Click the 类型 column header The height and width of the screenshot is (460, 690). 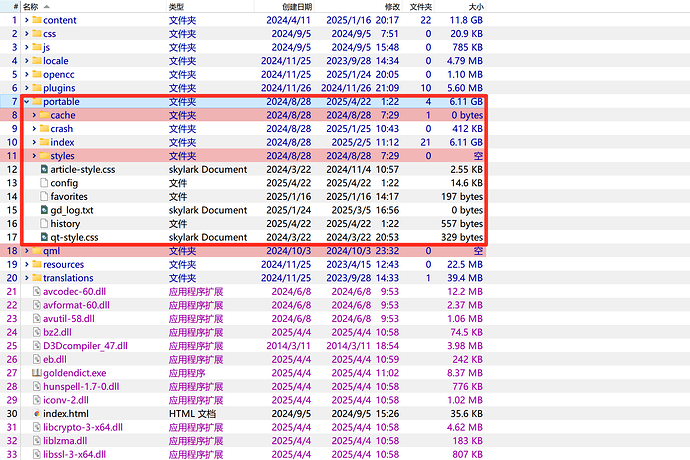pyautogui.click(x=176, y=7)
